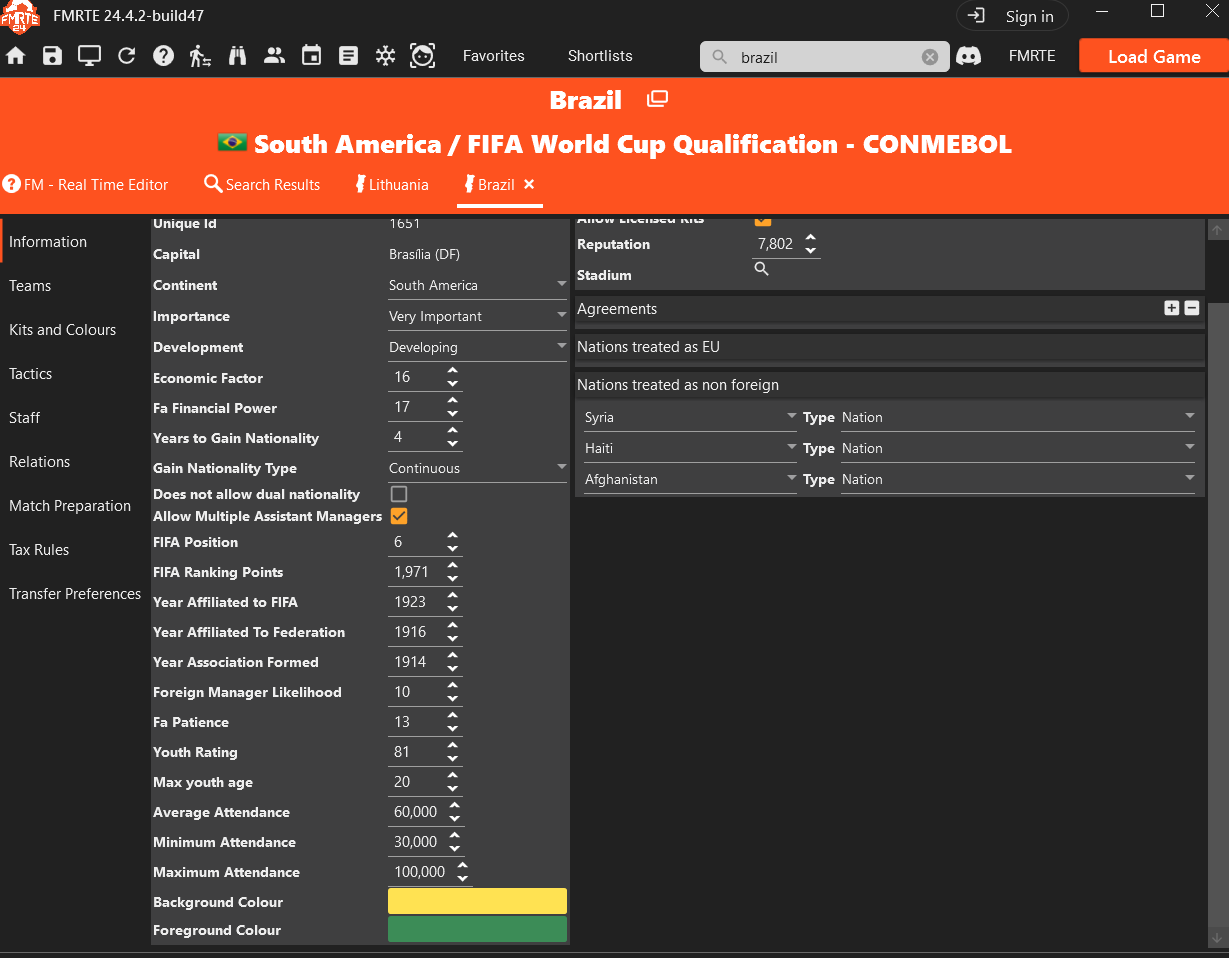Click the calendar icon in the toolbar
Viewport: 1229px width, 958px height.
(311, 56)
